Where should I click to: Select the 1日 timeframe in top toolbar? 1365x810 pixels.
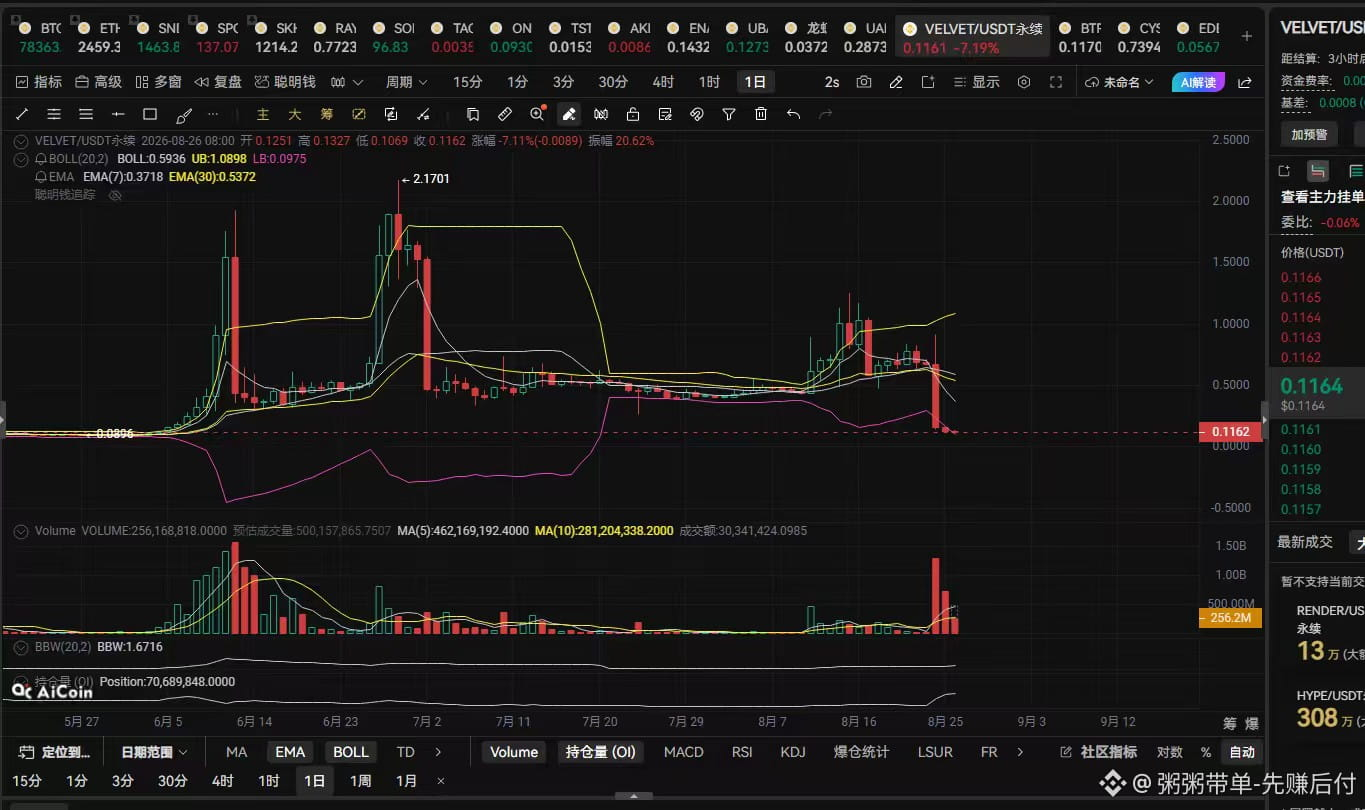tap(754, 82)
